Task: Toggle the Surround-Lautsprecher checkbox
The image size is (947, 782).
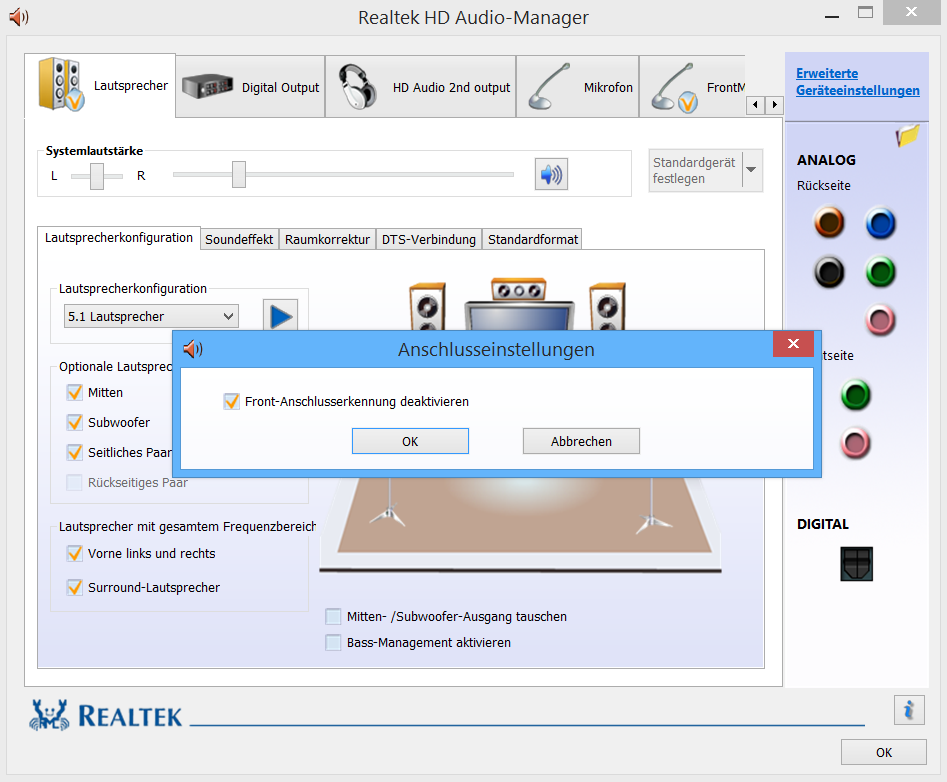Action: (x=74, y=587)
